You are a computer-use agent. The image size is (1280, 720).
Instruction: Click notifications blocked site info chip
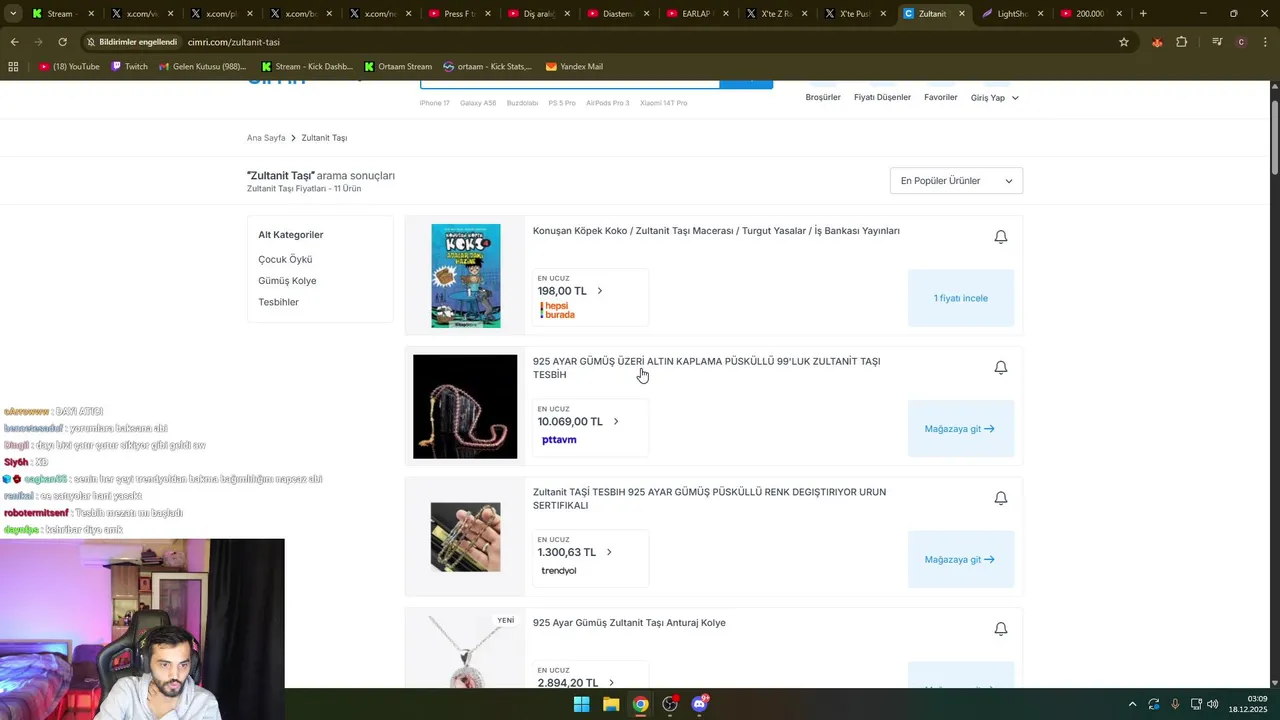131,42
